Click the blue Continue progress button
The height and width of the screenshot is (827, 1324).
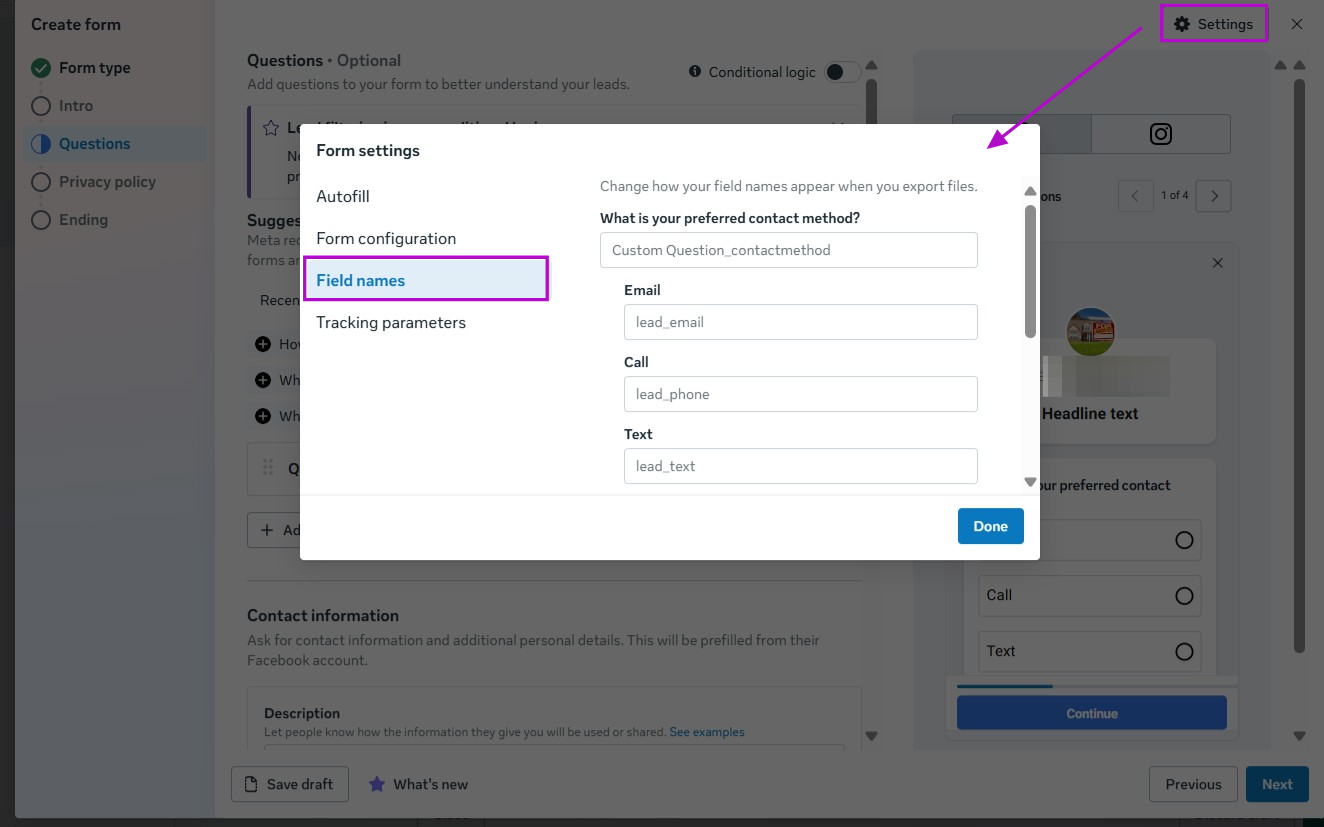point(1091,713)
